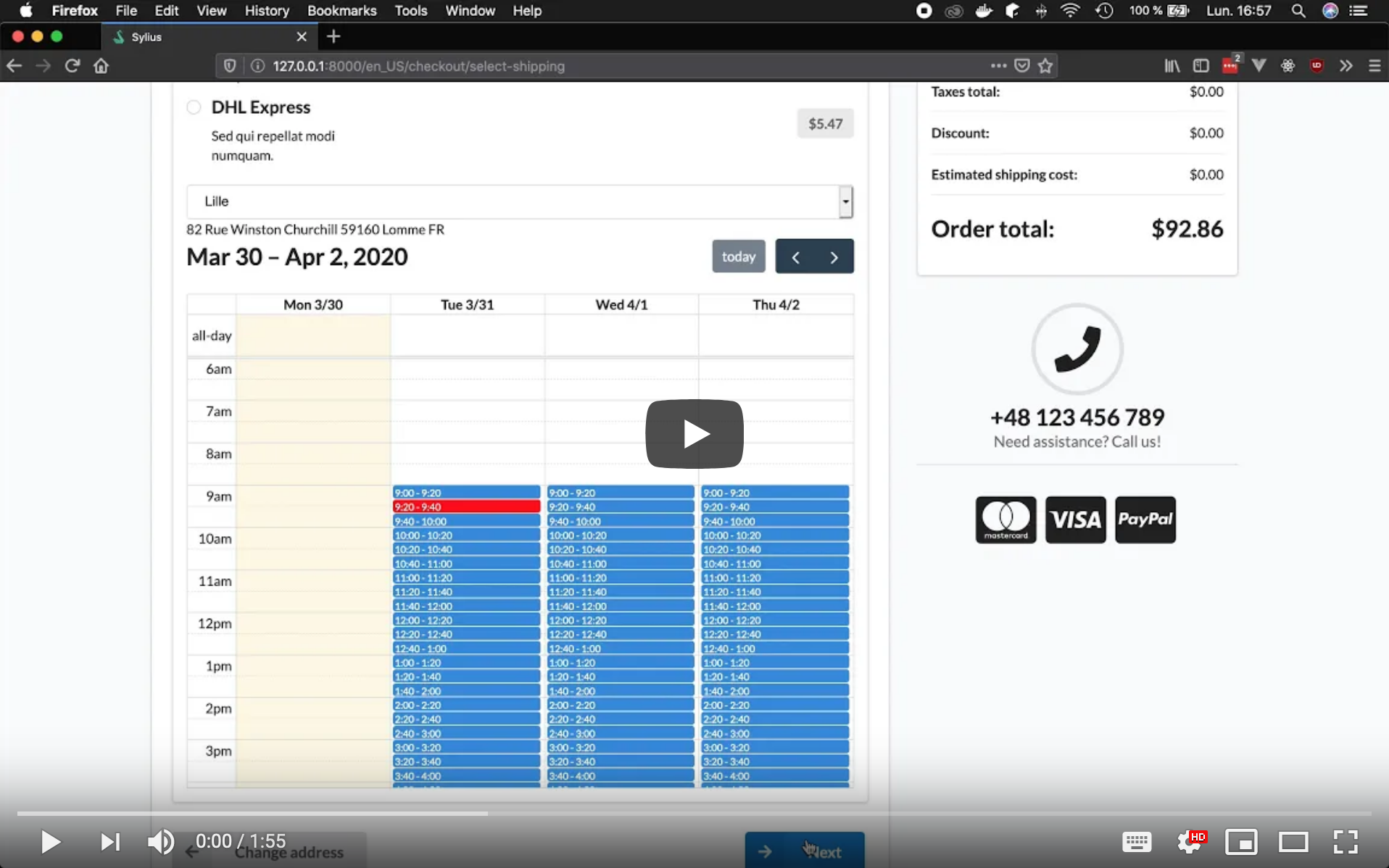Select the red 9:20 - 9:40 time slot
Image resolution: width=1389 pixels, height=868 pixels.
pos(466,506)
